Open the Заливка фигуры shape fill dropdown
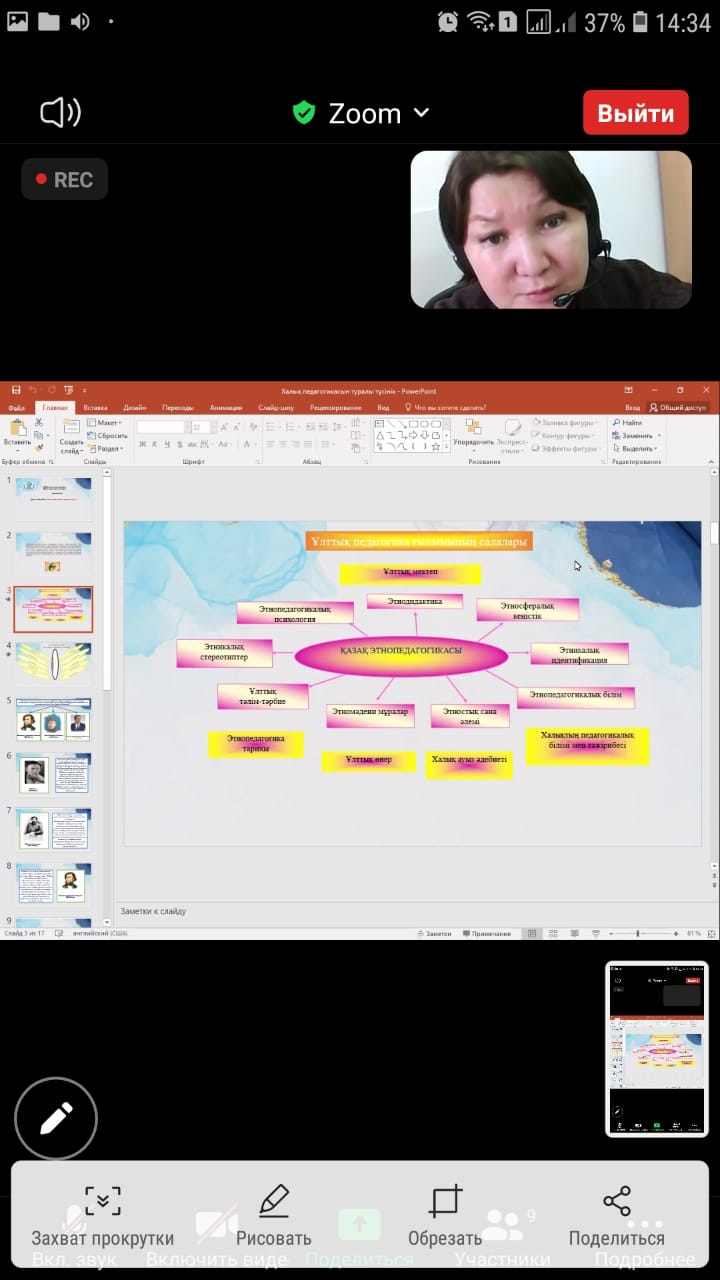This screenshot has width=720, height=1280. coord(565,423)
